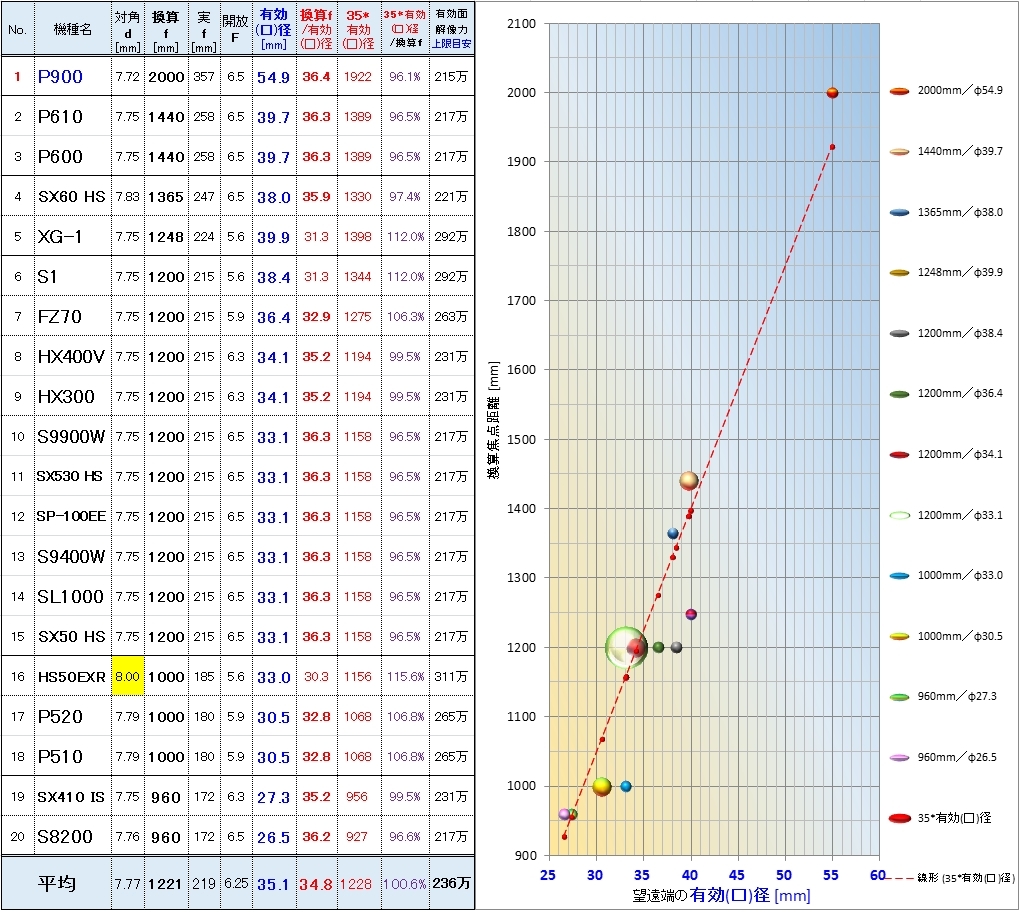This screenshot has width=1020, height=912.
Task: Select the 35*有効(口)径 legend entry
Action: point(941,818)
